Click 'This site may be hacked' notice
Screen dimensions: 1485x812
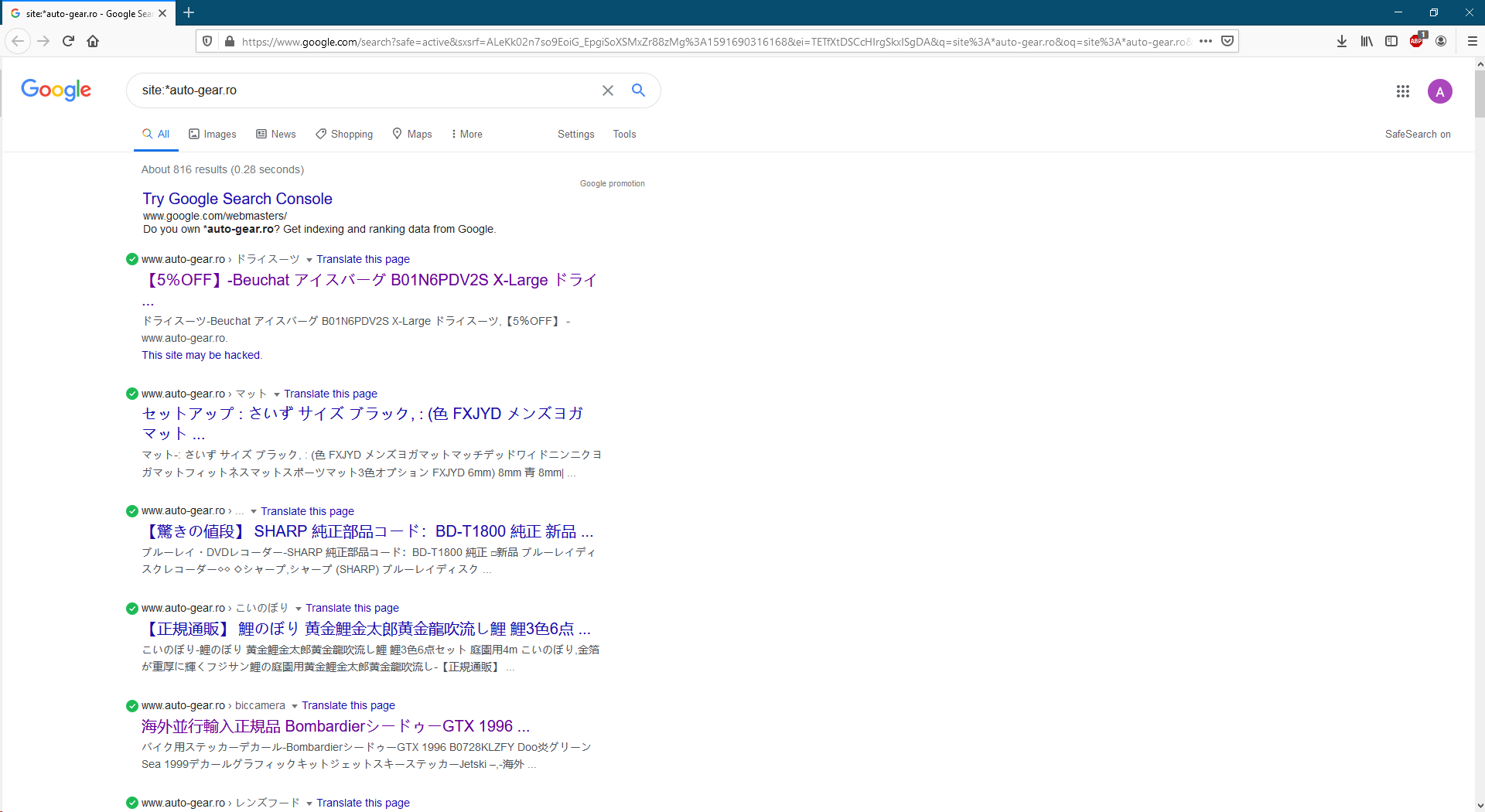pyautogui.click(x=202, y=355)
